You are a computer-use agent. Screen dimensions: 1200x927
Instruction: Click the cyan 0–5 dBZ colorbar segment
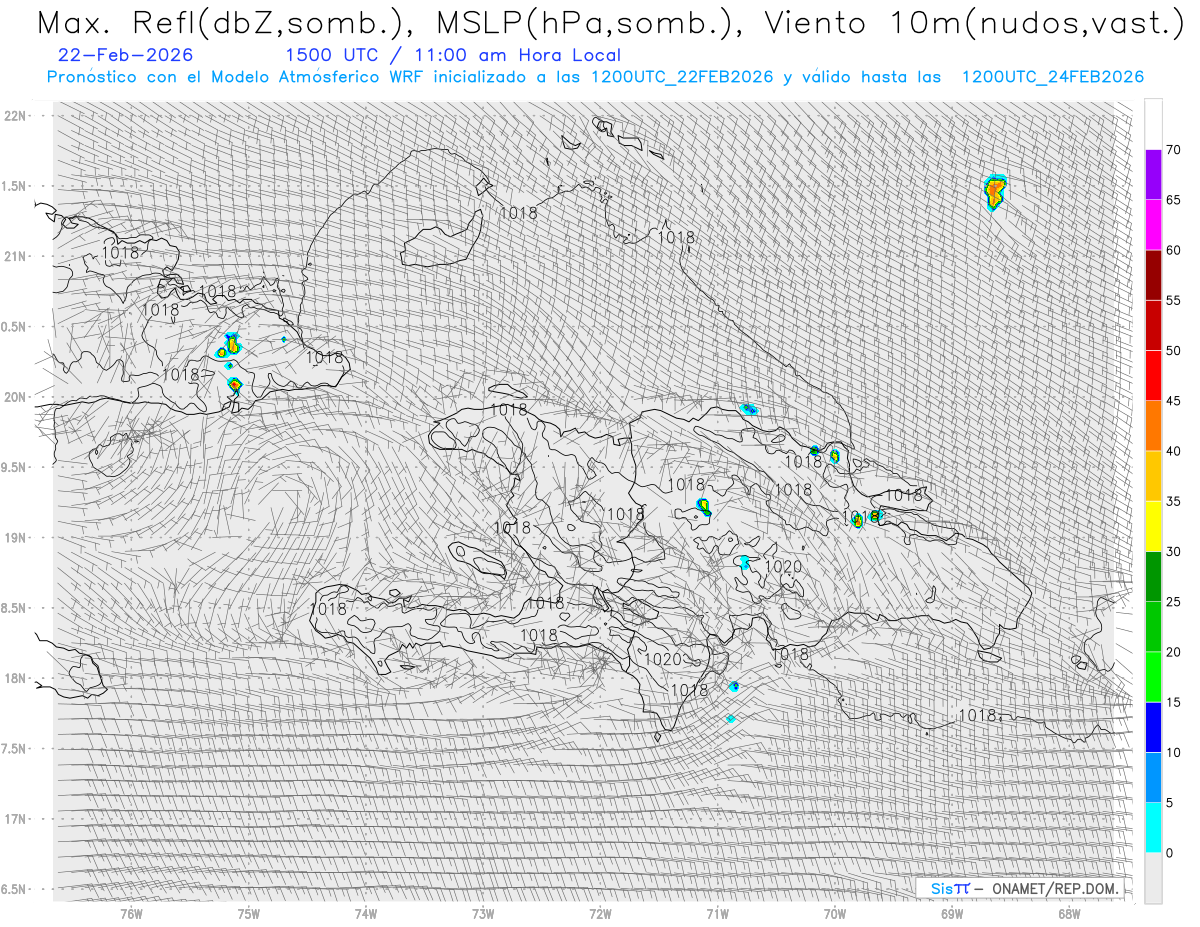coord(1153,827)
